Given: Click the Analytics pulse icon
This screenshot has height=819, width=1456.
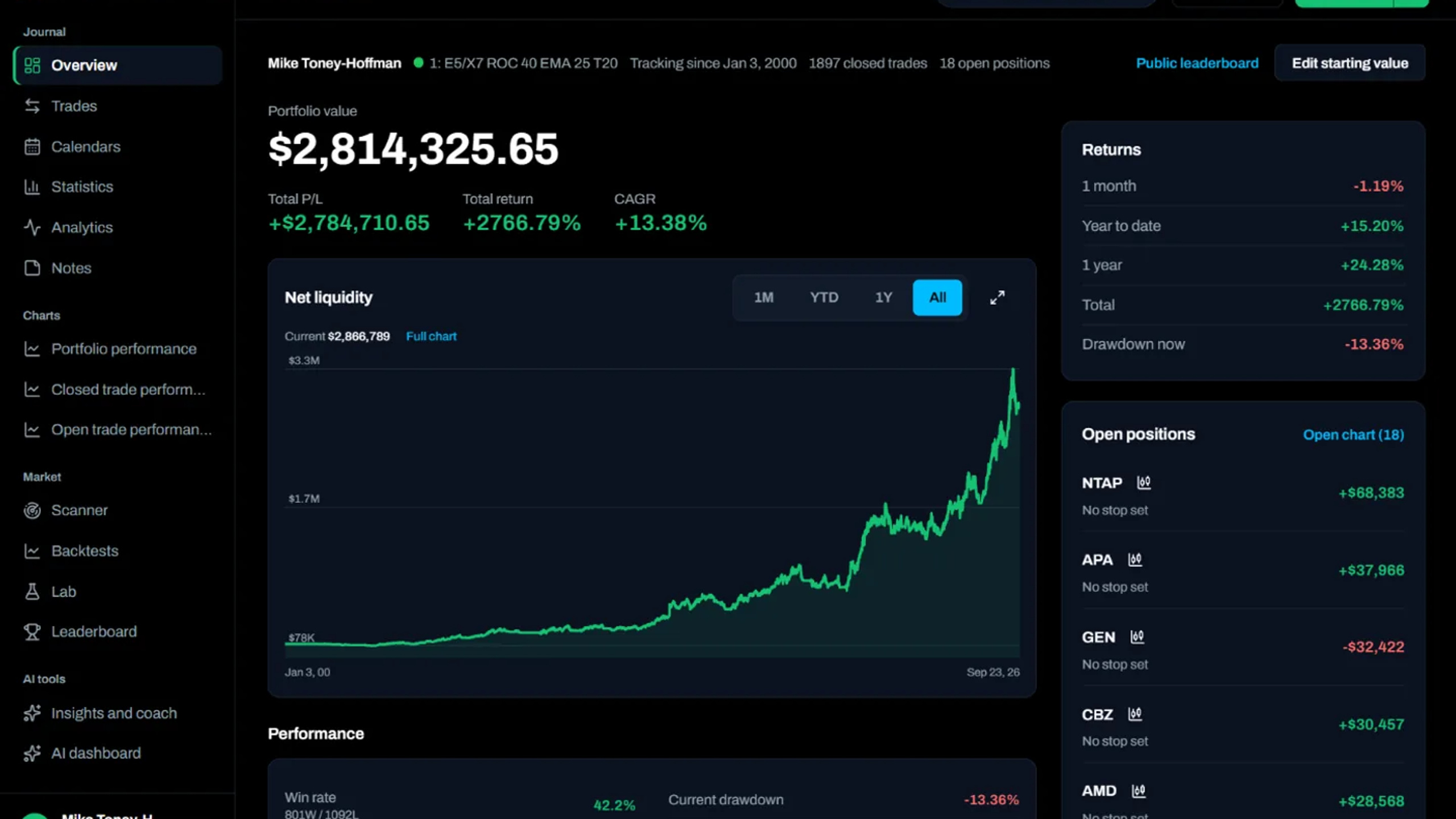Looking at the screenshot, I should coord(32,227).
